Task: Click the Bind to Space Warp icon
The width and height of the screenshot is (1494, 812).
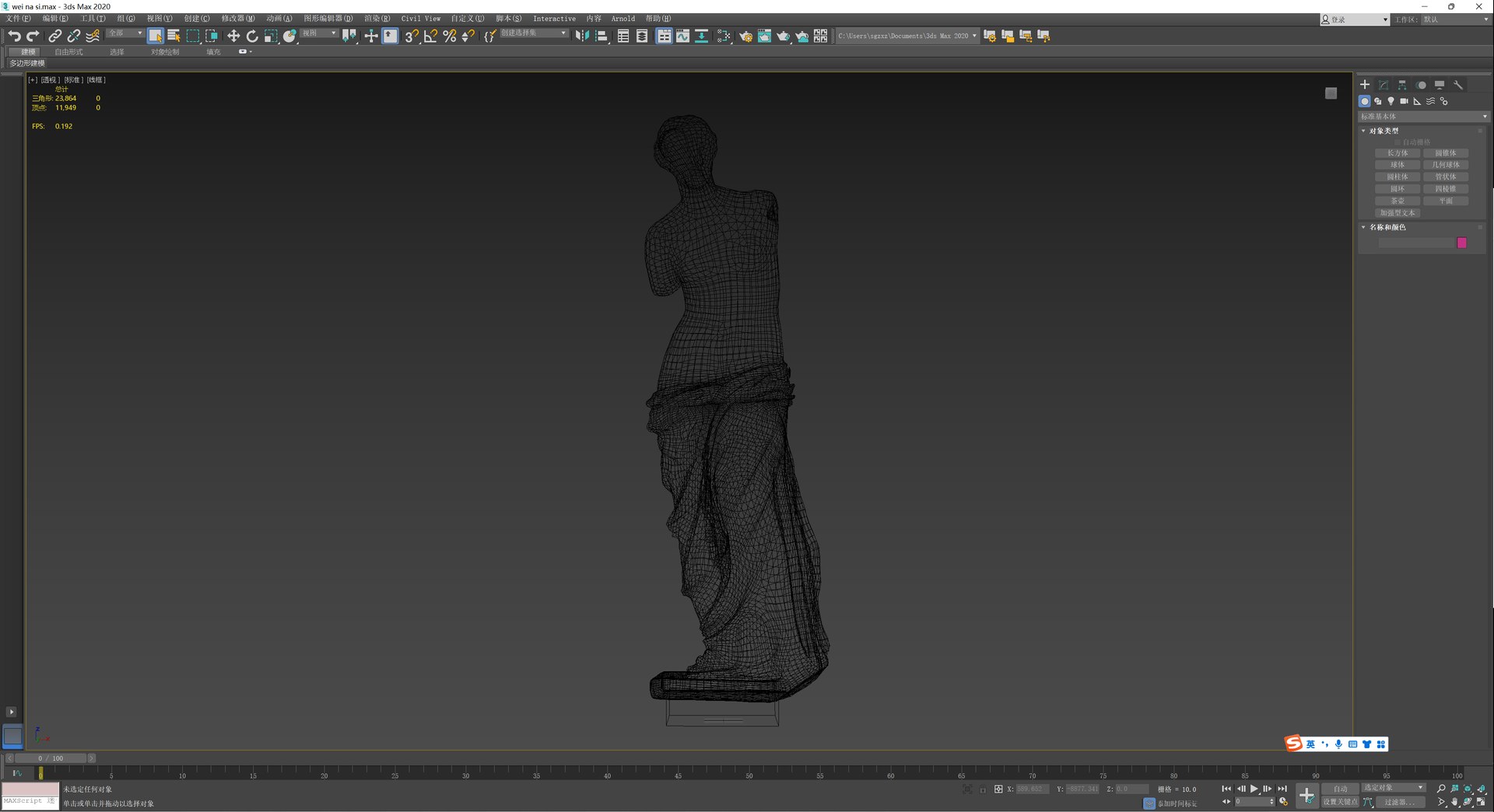Action: pyautogui.click(x=93, y=36)
